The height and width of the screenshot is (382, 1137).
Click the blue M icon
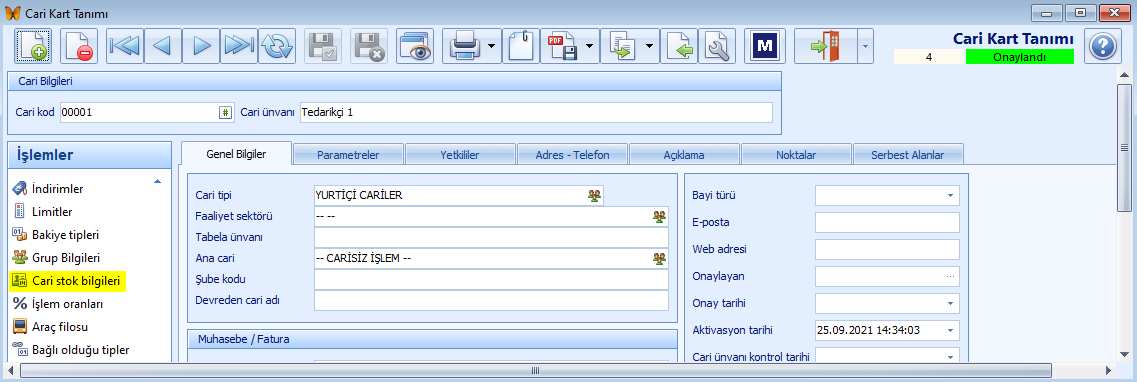point(764,46)
